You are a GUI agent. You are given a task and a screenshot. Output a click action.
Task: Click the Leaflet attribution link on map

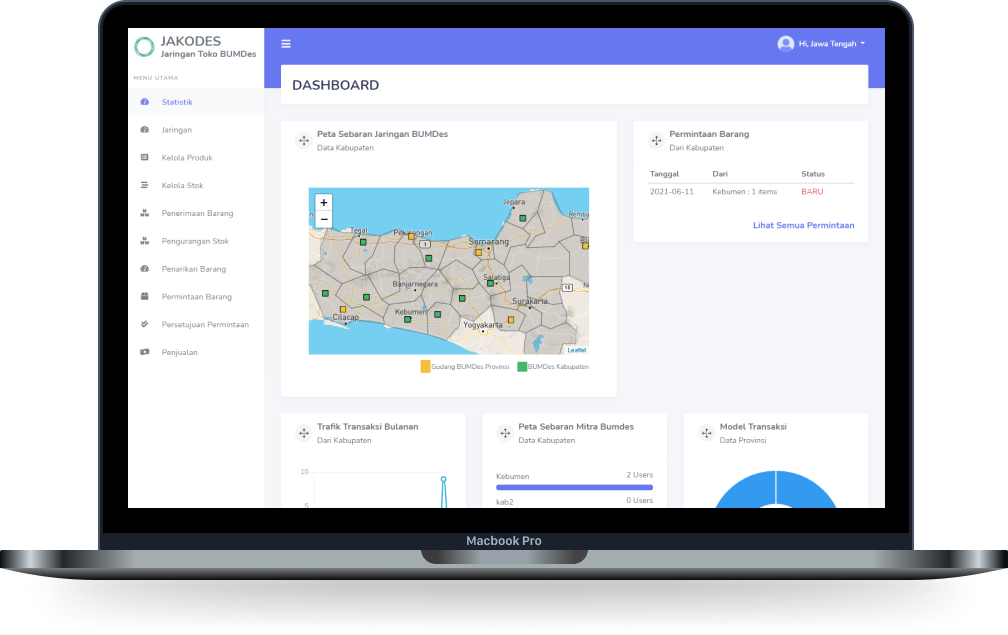click(x=577, y=350)
